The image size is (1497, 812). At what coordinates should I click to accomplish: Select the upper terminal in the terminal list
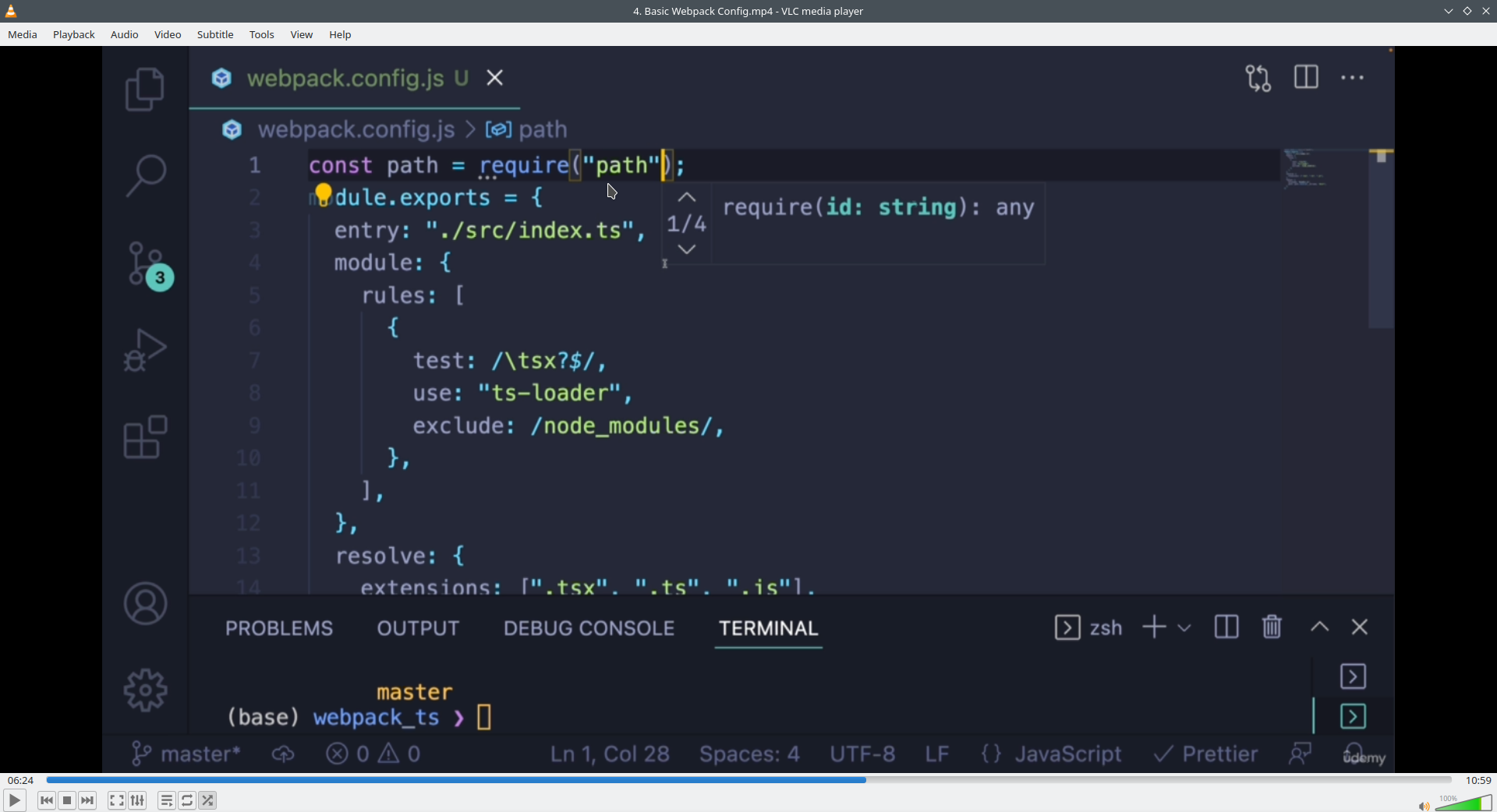coord(1354,676)
